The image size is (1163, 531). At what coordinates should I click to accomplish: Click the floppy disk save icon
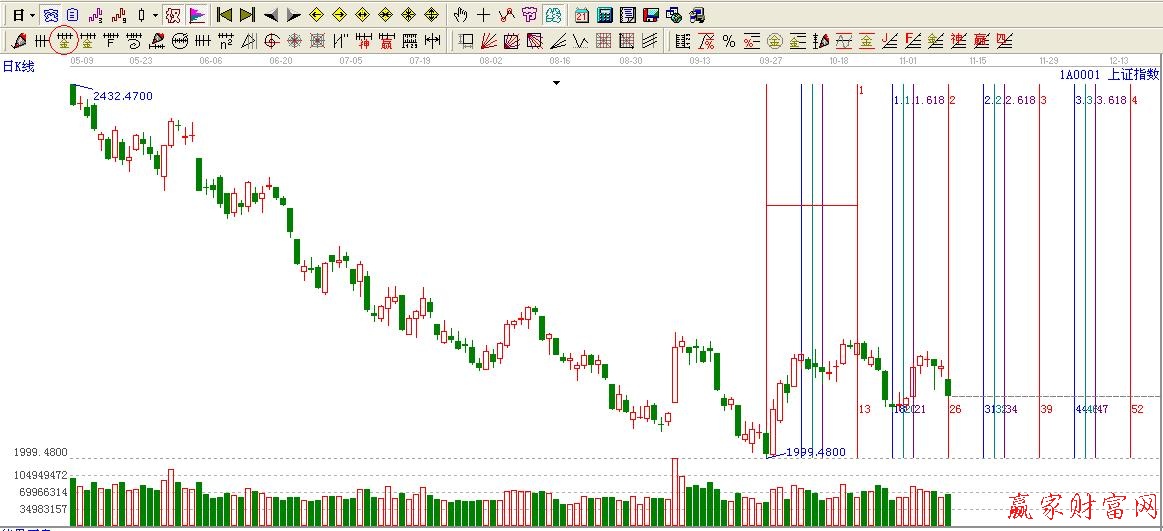(x=650, y=15)
